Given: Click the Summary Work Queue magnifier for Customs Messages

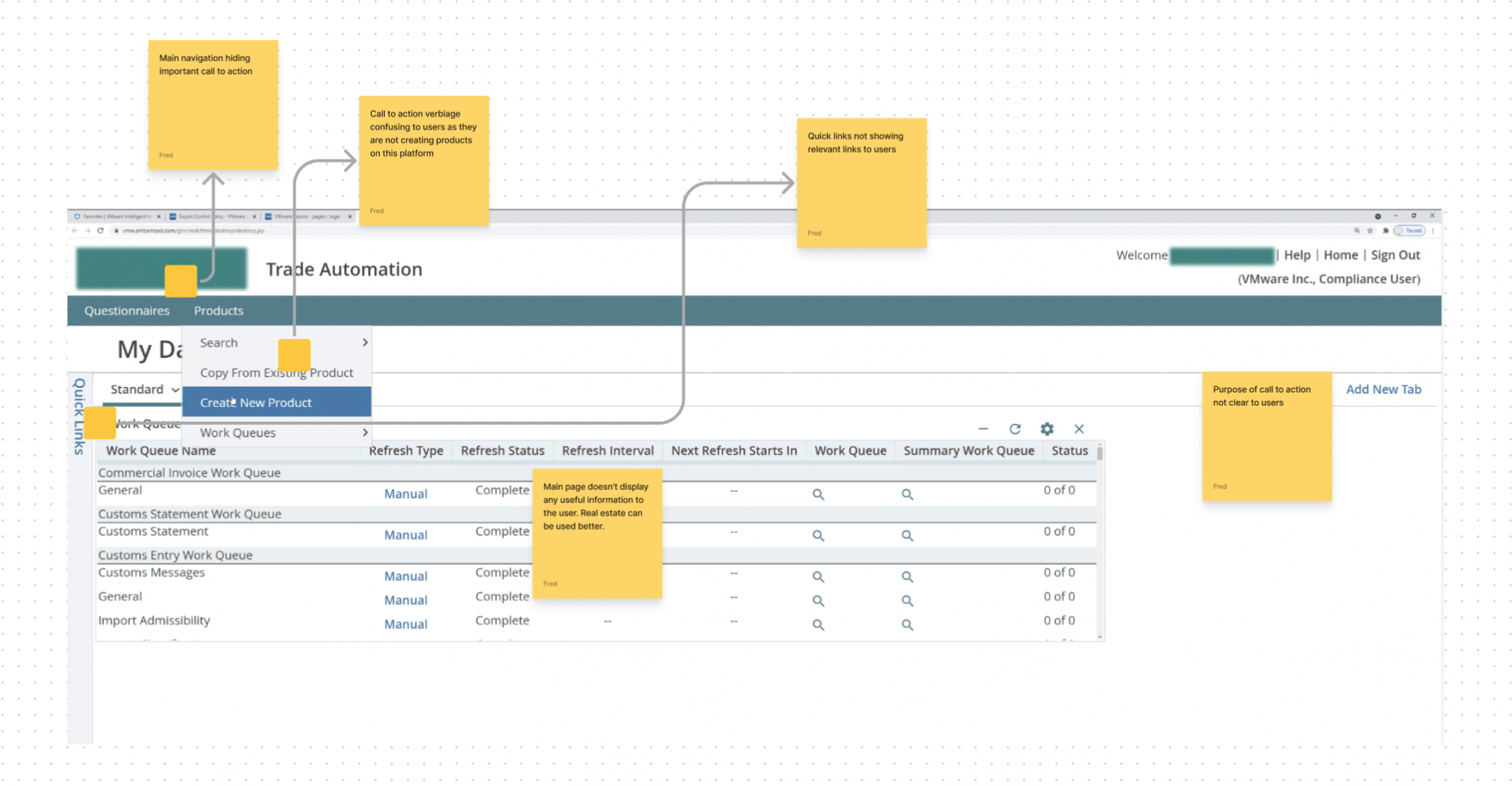Looking at the screenshot, I should coord(907,577).
